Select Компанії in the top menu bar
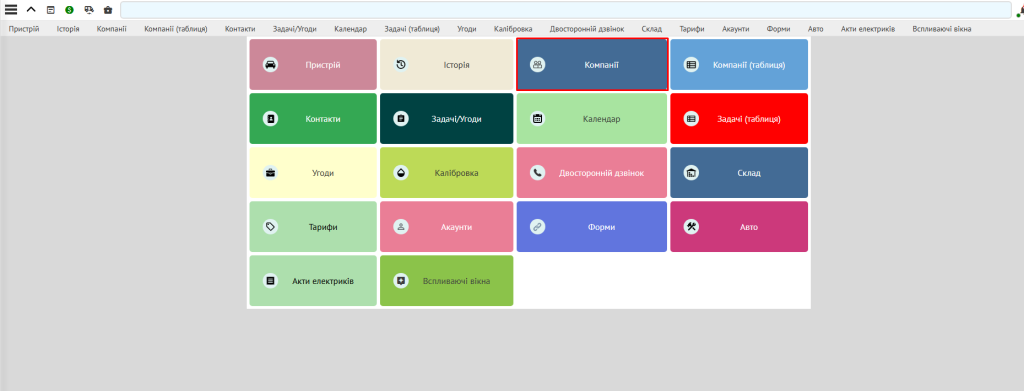Viewport: 1024px width, 391px height. (112, 29)
